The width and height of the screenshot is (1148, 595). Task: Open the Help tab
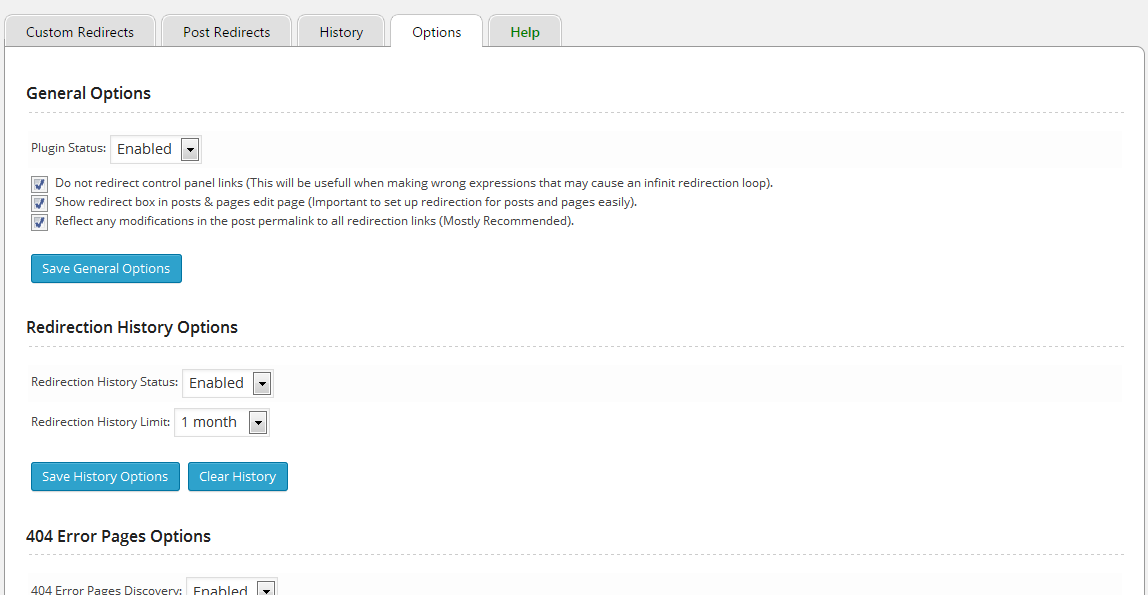coord(525,32)
